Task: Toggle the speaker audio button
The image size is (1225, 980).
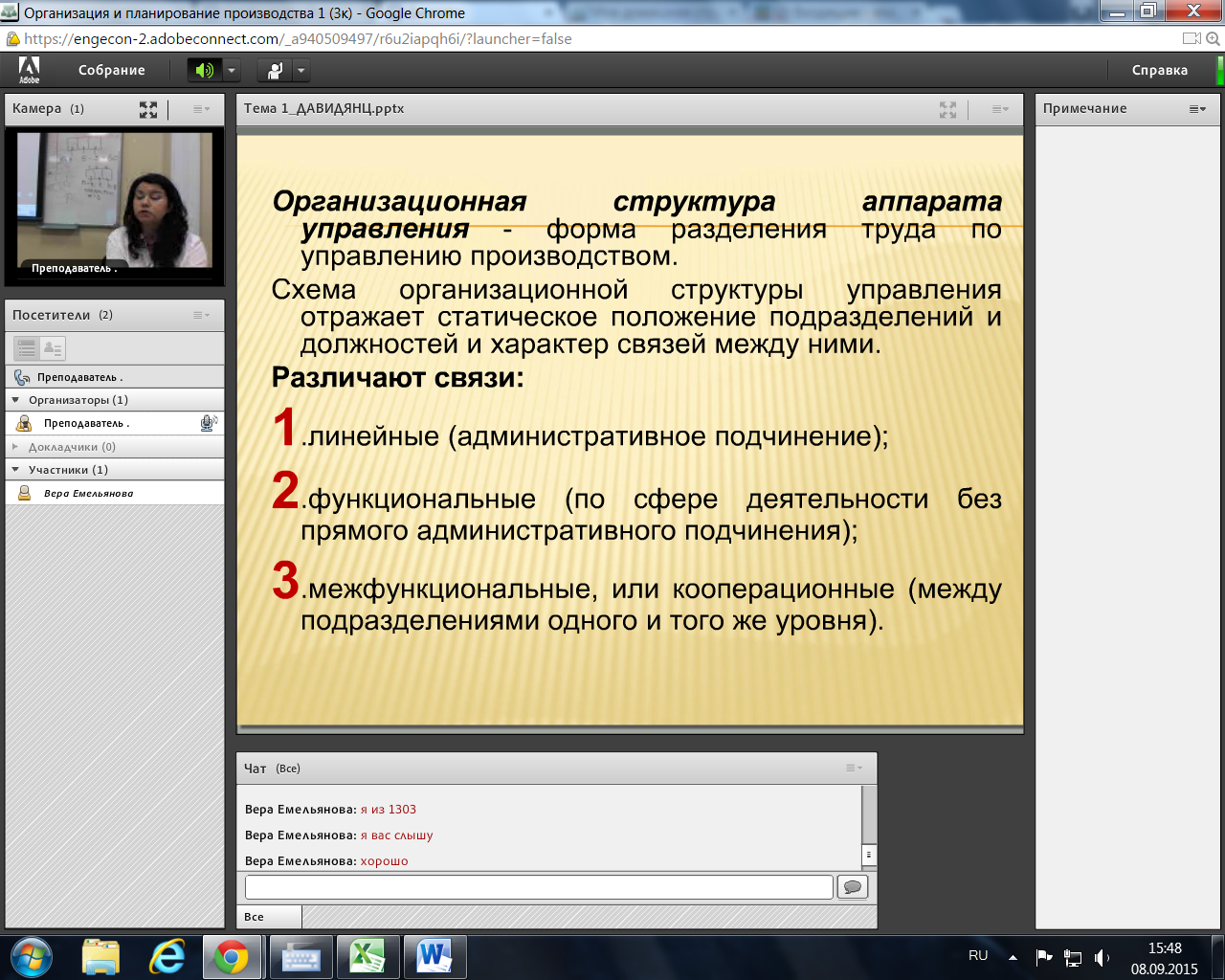Action: pos(204,71)
